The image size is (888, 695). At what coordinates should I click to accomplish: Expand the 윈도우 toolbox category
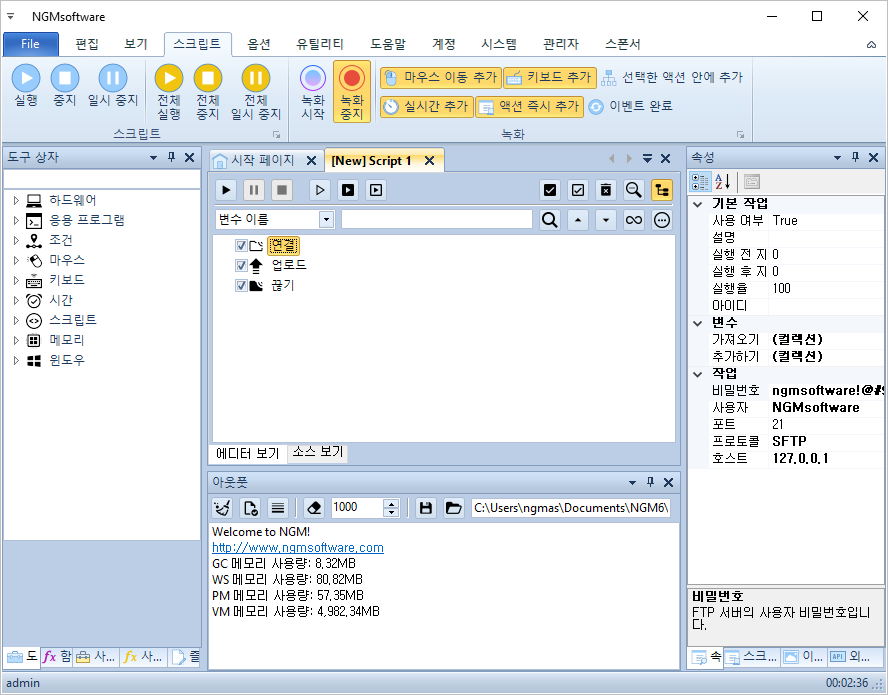click(x=16, y=360)
